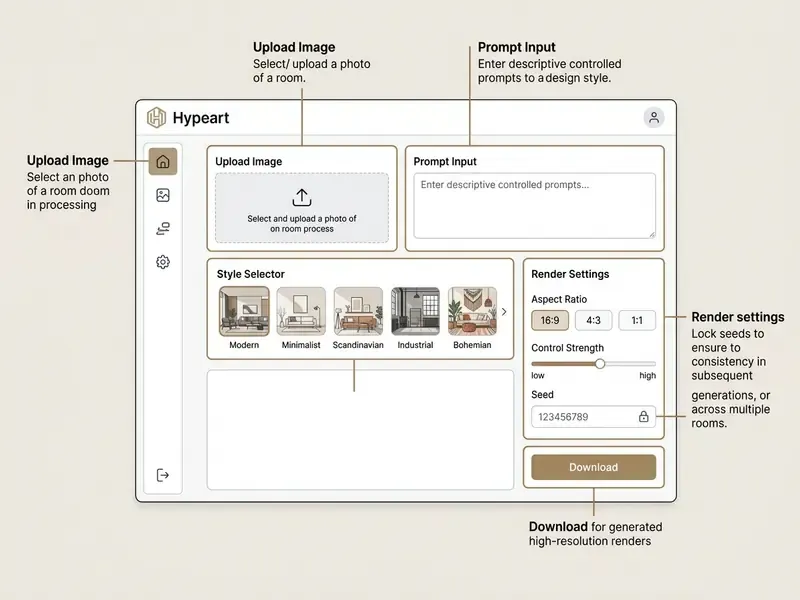Click the resize grip of the prompt box
The height and width of the screenshot is (600, 800).
click(x=652, y=235)
